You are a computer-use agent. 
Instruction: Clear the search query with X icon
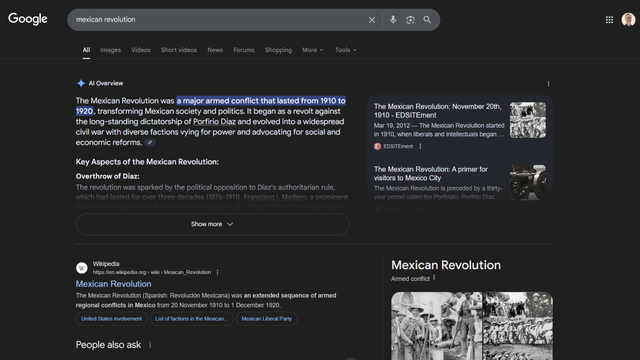point(371,20)
